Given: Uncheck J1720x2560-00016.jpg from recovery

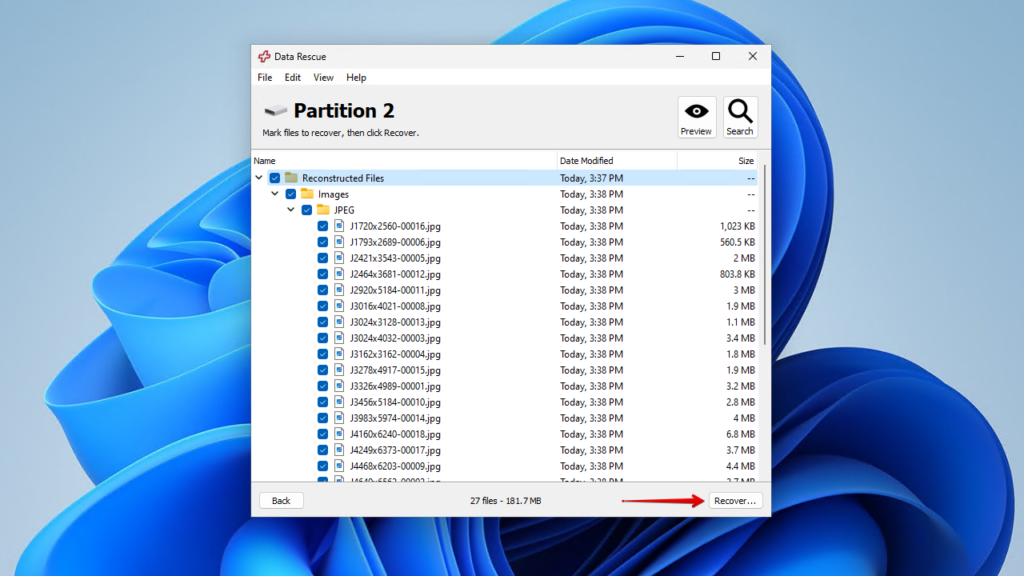Looking at the screenshot, I should [x=322, y=226].
